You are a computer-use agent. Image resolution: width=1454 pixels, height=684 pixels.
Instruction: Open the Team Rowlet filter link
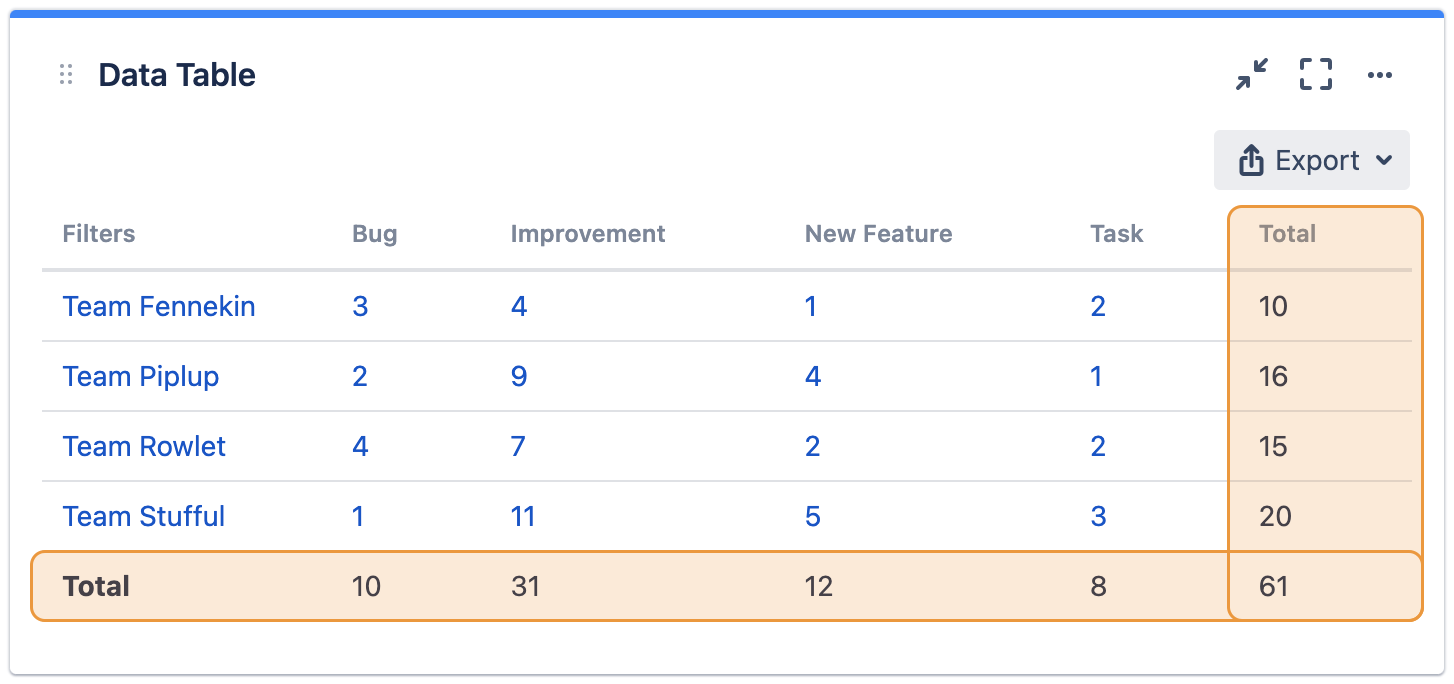coord(144,447)
